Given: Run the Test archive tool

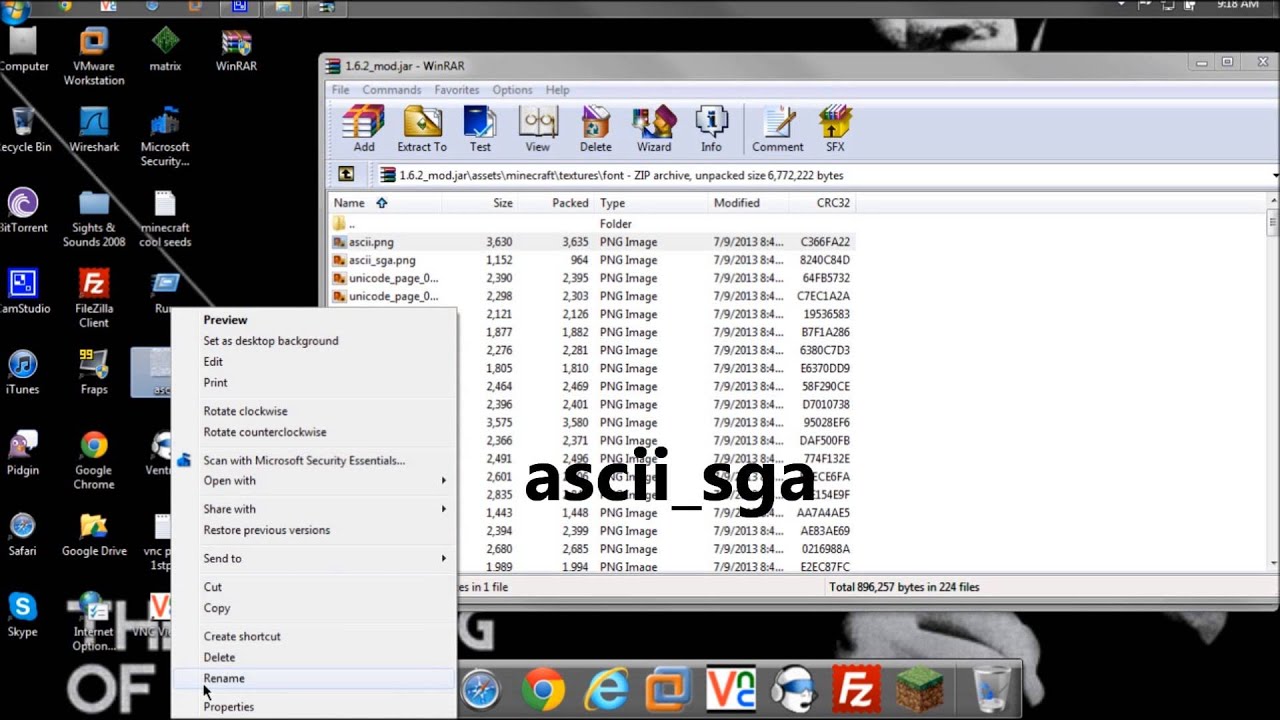Looking at the screenshot, I should coord(480,129).
